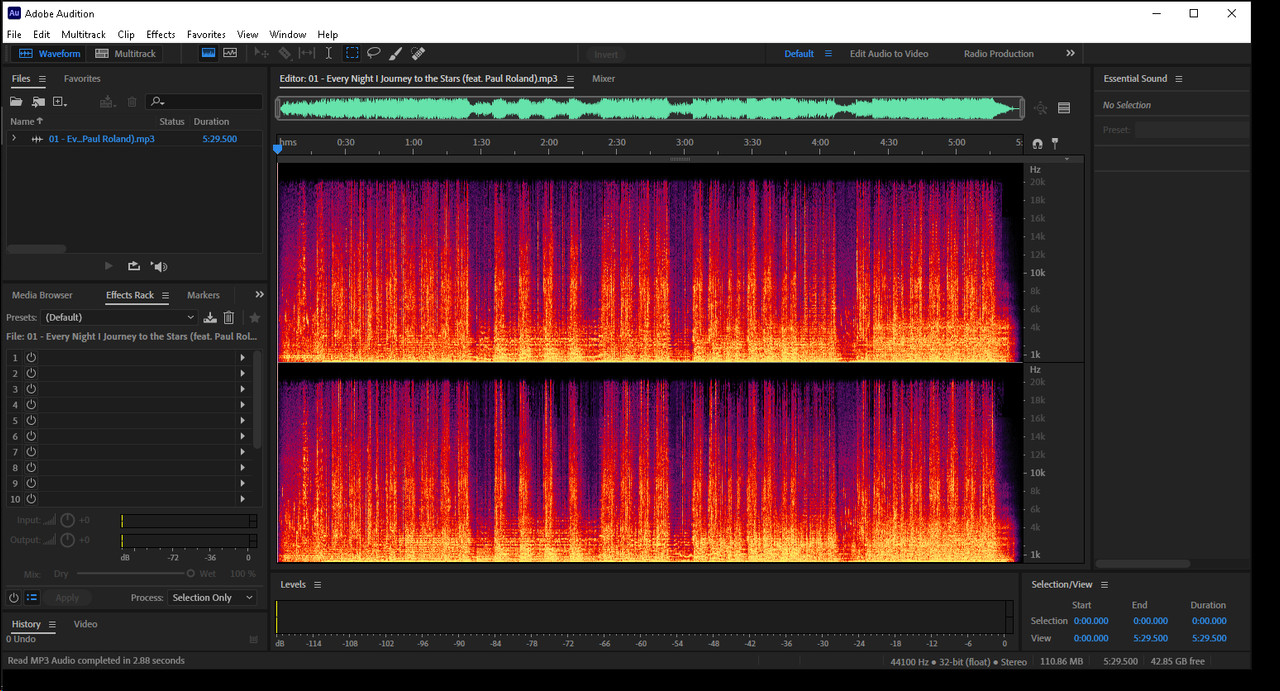
Task: Click the marker pin icon beside the timeline
Action: pos(1055,144)
